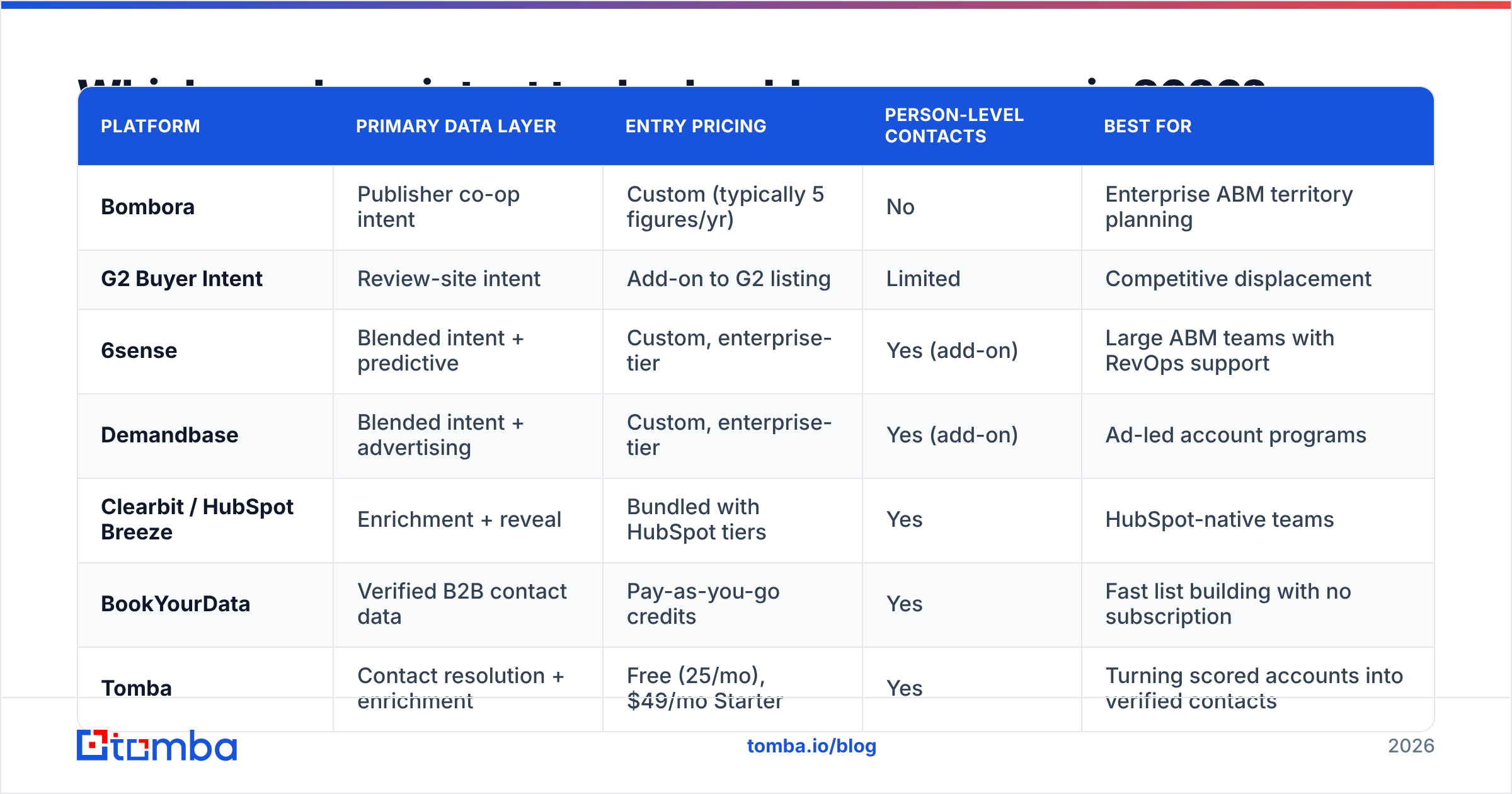Click Fast list building with no subscription
The height and width of the screenshot is (794, 1512).
tap(1258, 604)
